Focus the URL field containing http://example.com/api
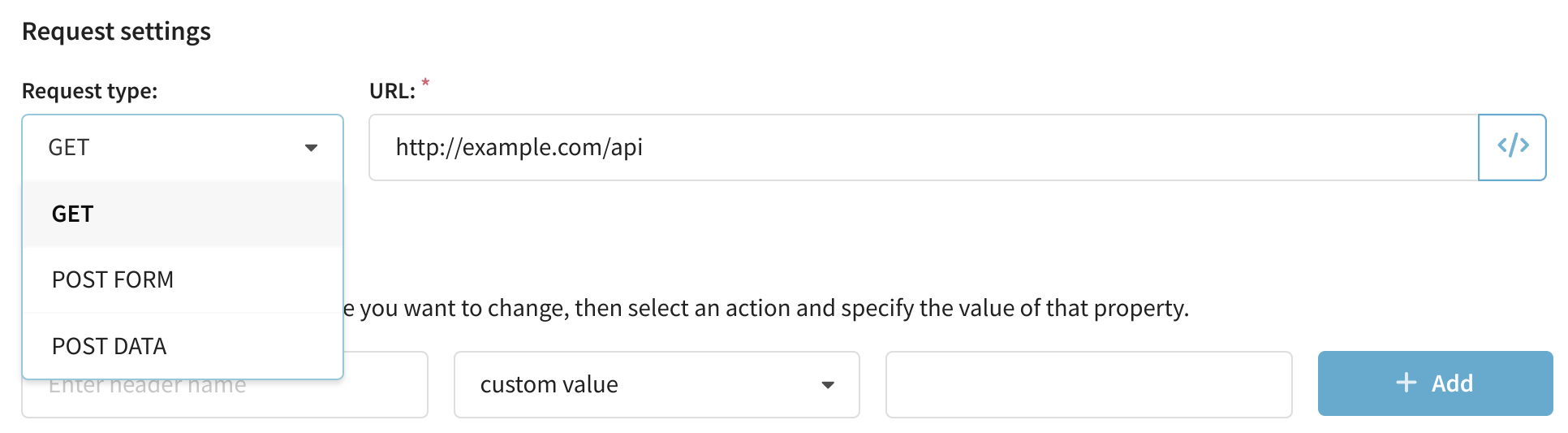1568x433 pixels. tap(924, 147)
